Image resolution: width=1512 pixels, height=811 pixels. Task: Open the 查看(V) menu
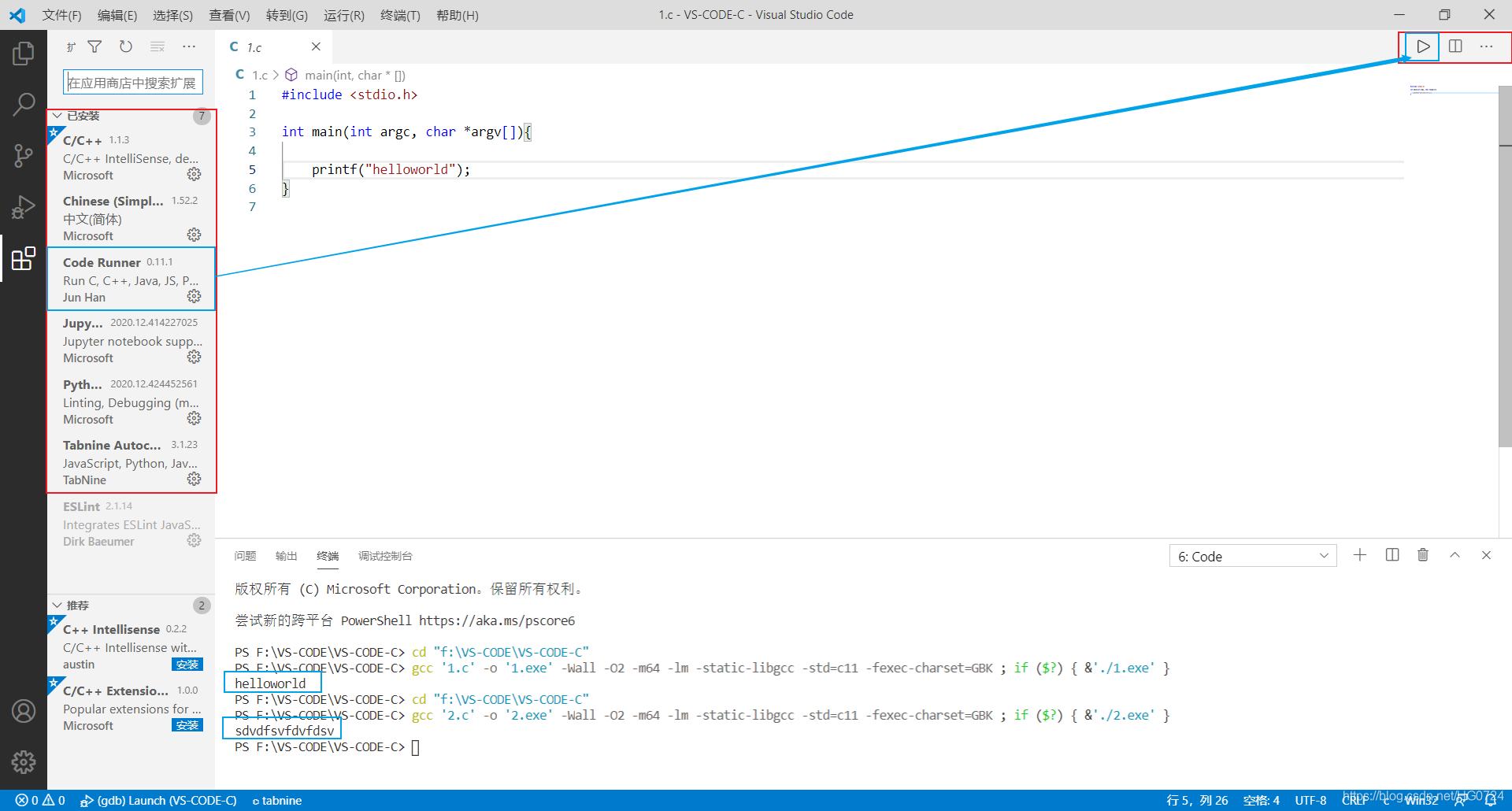(x=229, y=15)
